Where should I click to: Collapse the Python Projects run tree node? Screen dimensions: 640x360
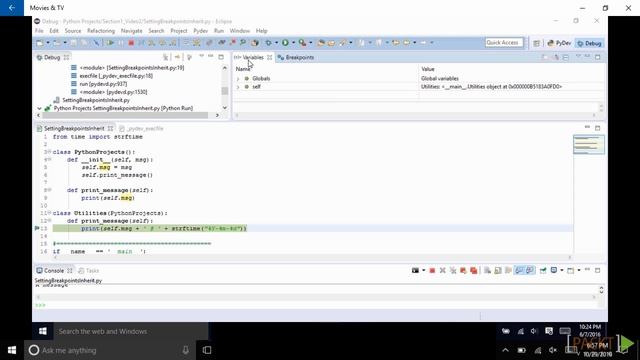pos(39,108)
